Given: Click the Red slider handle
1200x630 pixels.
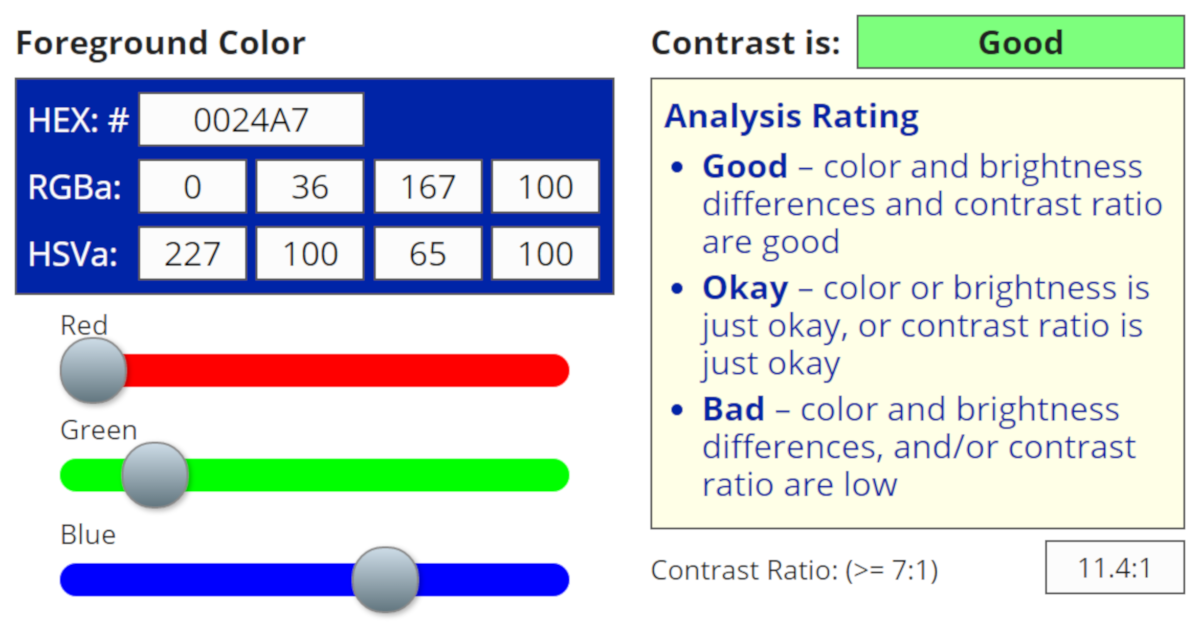Looking at the screenshot, I should [93, 371].
